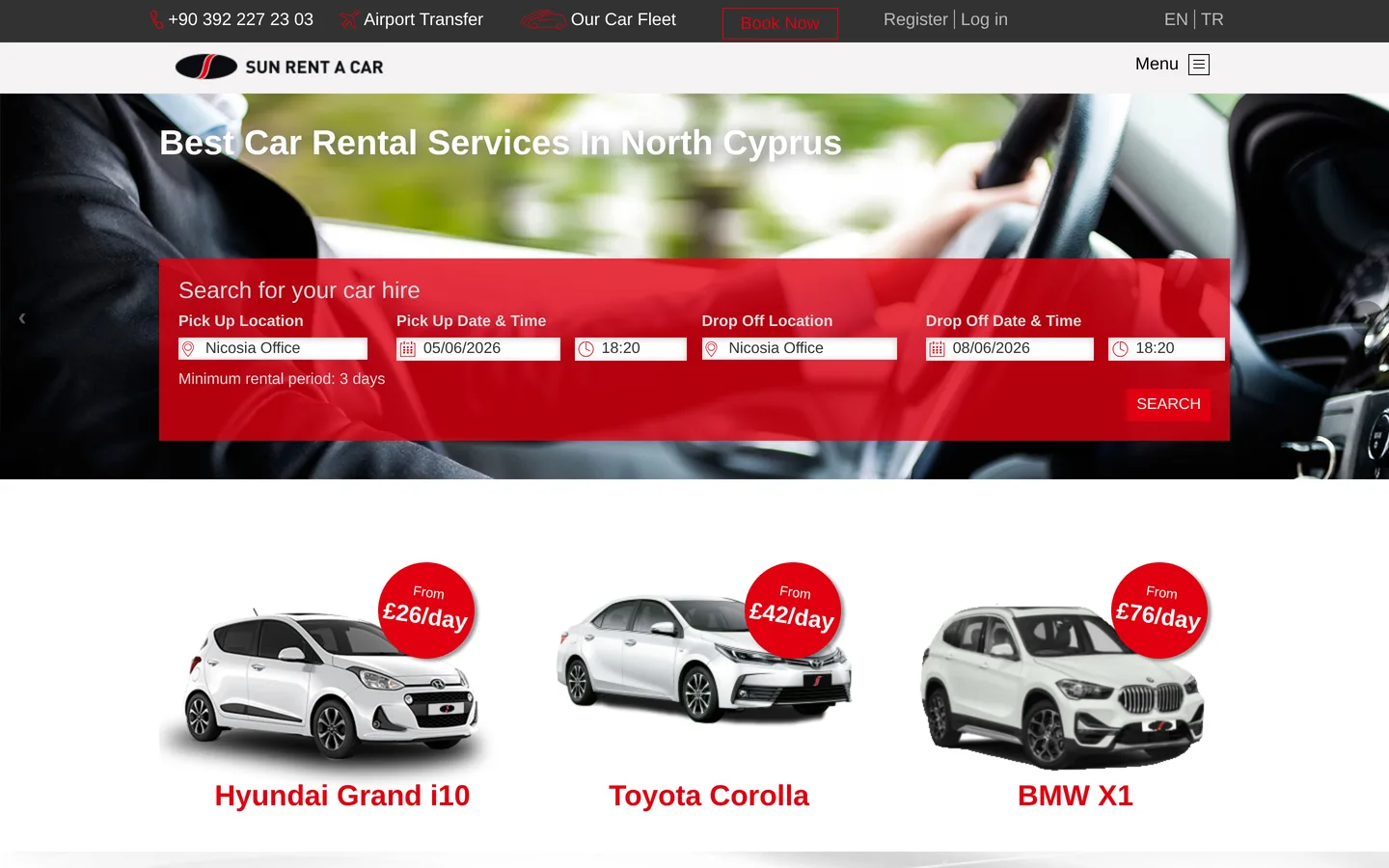Call the +90 392 227 23 03 number
This screenshot has height=868, width=1389.
click(240, 19)
